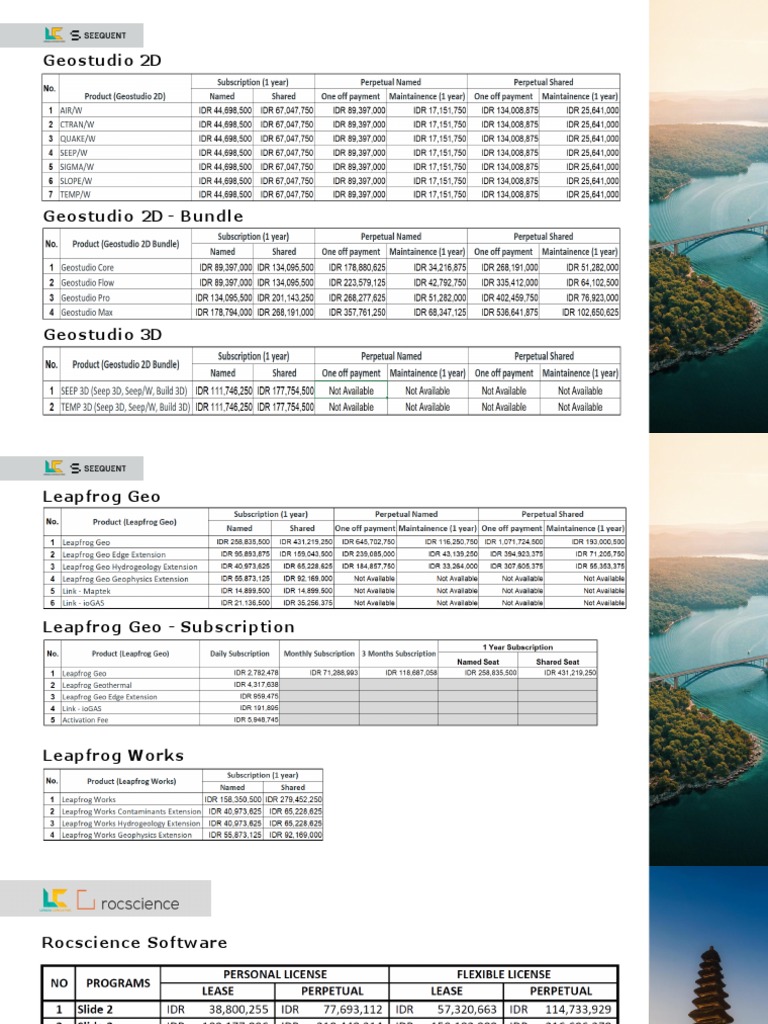This screenshot has width=768, height=1024.
Task: Click 'Leapfrog Works Contaminants Extension'
Action: click(x=131, y=811)
